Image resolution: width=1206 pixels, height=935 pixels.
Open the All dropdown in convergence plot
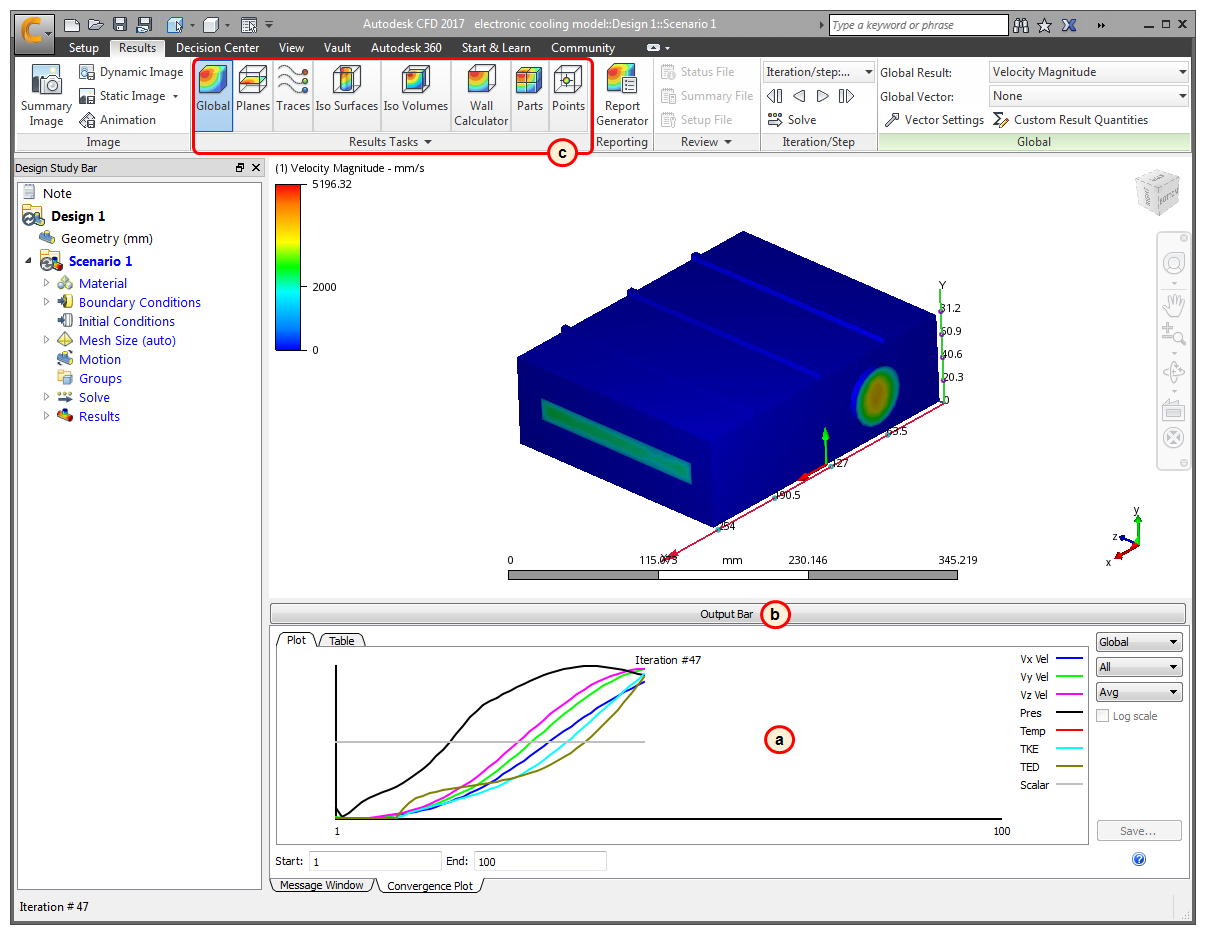(x=1139, y=667)
